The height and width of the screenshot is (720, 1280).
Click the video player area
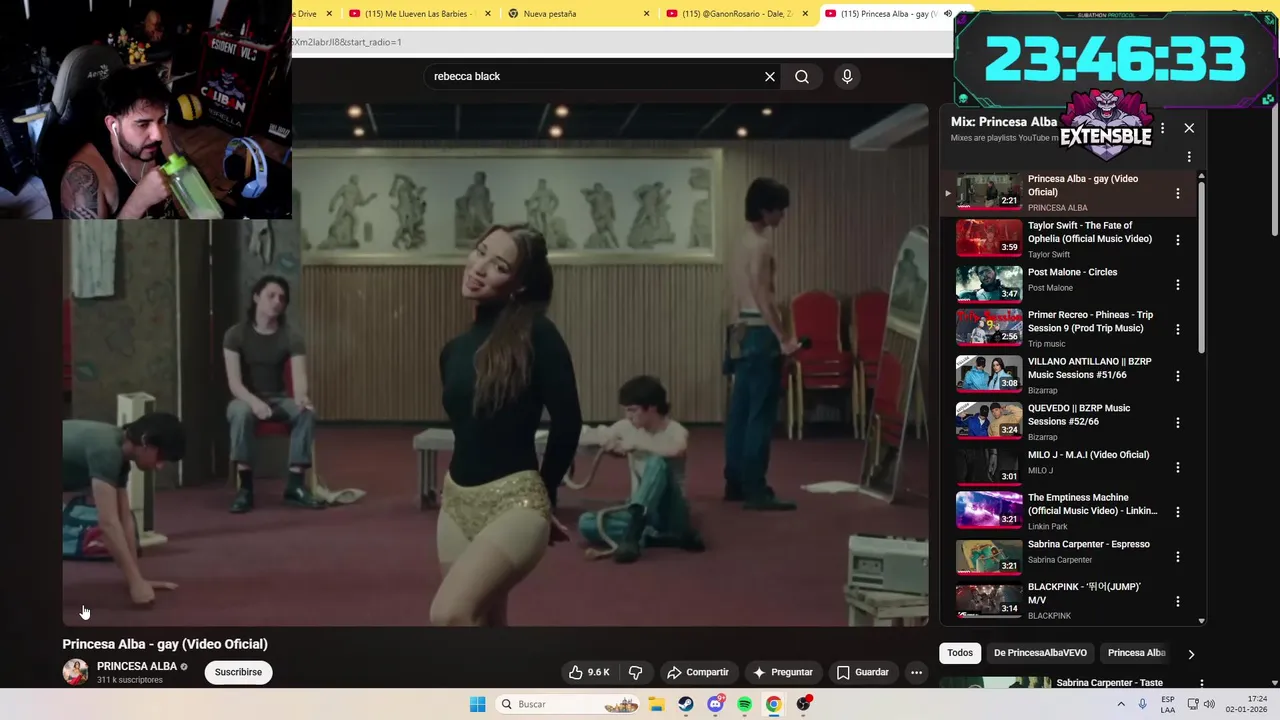click(495, 364)
